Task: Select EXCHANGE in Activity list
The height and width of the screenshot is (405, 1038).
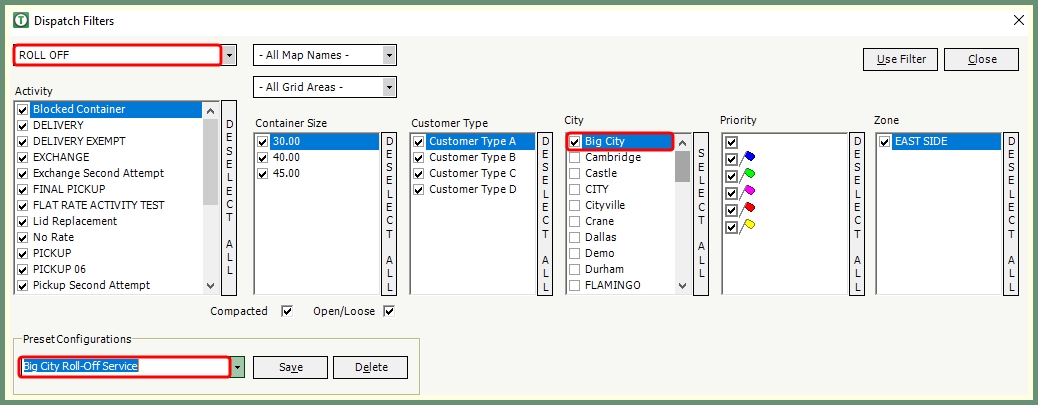Action: pyautogui.click(x=61, y=157)
